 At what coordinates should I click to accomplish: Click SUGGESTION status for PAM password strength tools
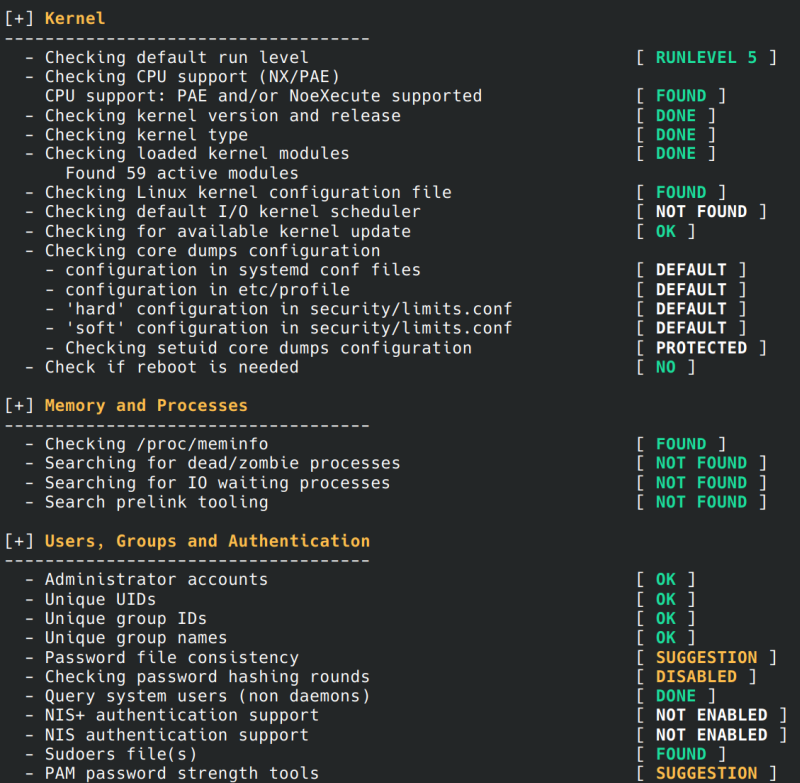click(x=706, y=773)
